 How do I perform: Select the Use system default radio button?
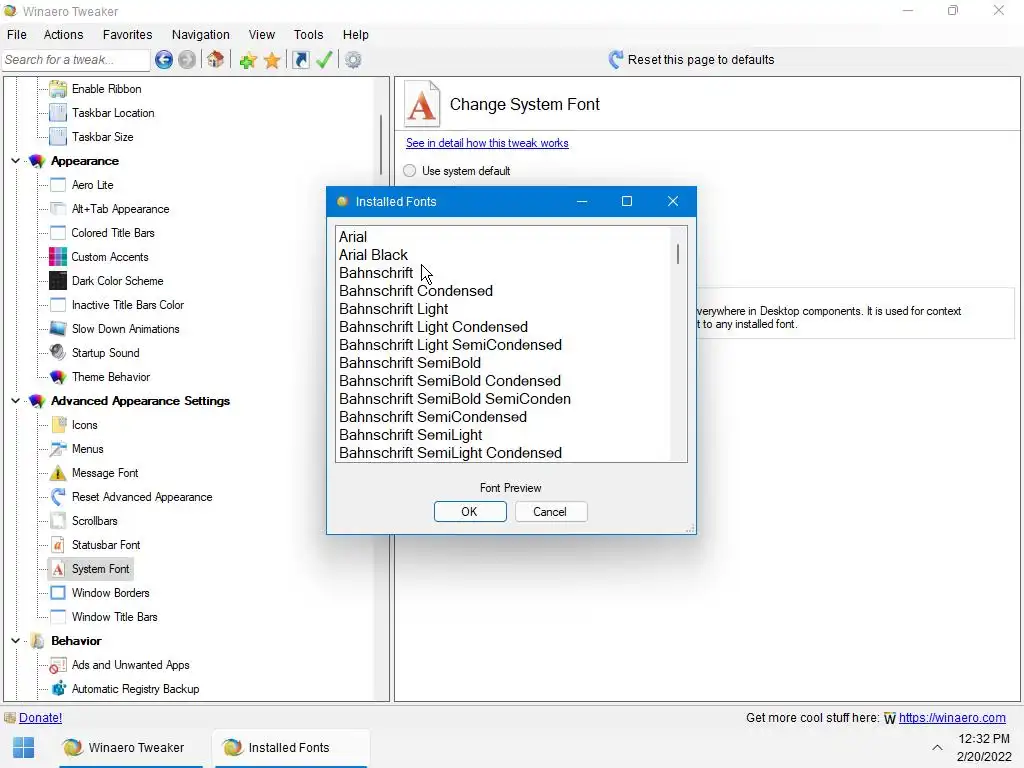pos(409,171)
